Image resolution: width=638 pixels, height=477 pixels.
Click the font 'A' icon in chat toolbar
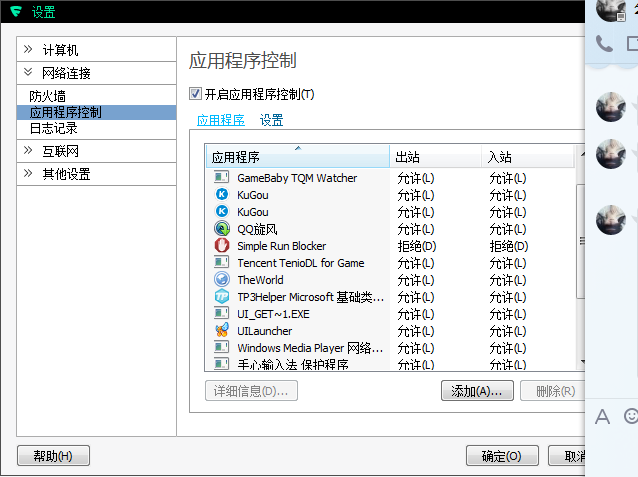pyautogui.click(x=602, y=417)
